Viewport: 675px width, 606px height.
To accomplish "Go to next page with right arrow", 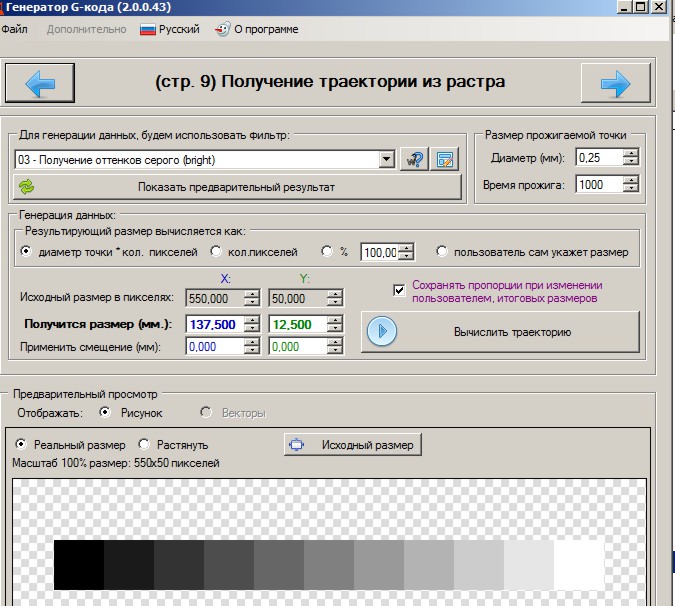I will point(615,83).
